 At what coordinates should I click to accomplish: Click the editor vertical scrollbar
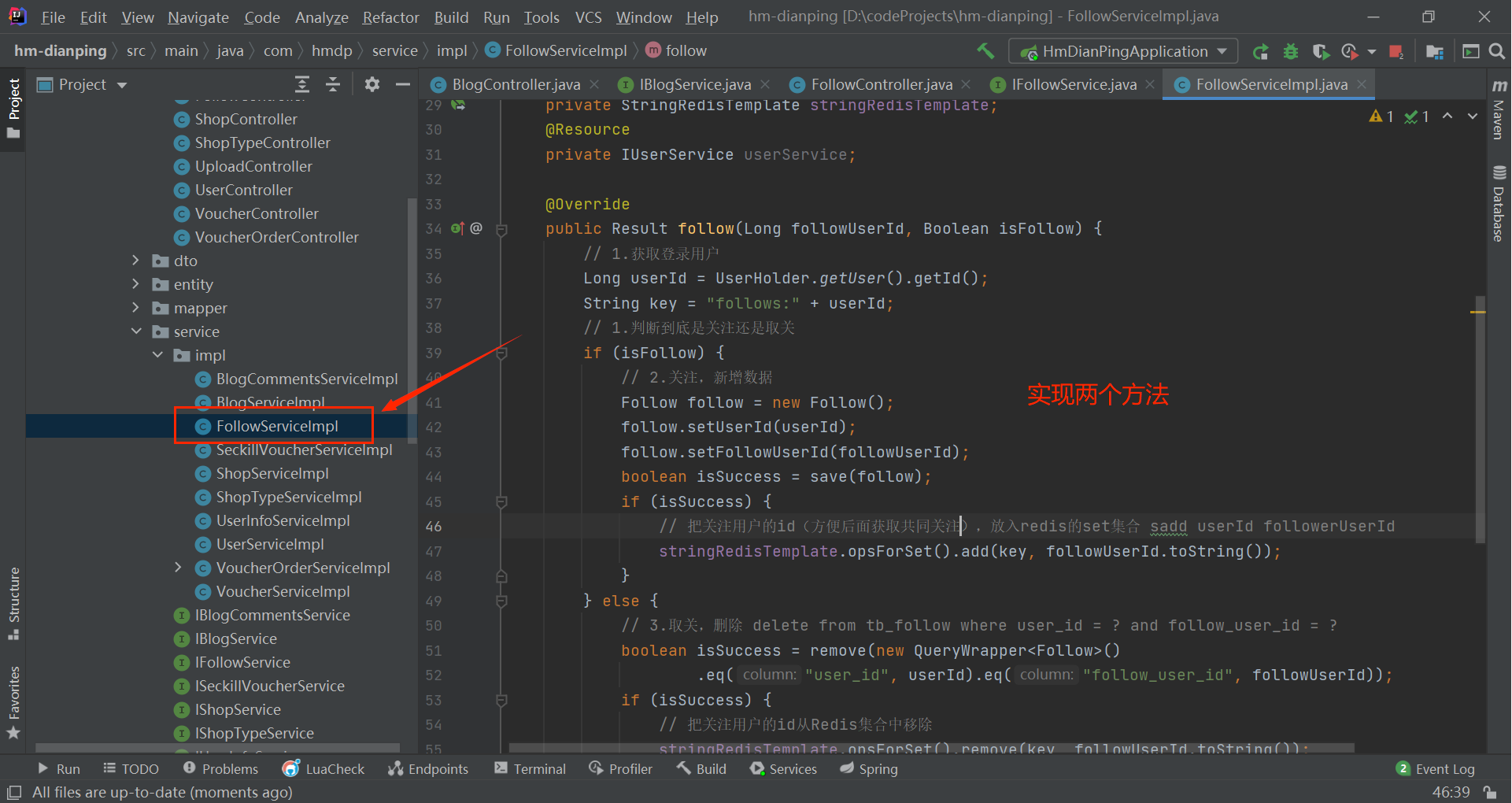point(1480,420)
